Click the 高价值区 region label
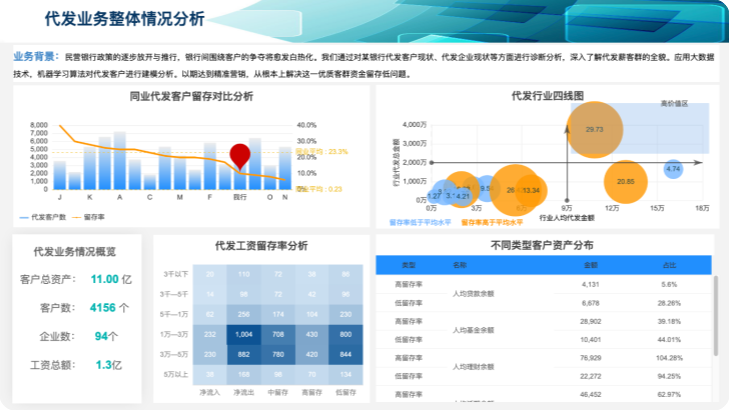Viewport: 729px width, 410px height. 674,104
